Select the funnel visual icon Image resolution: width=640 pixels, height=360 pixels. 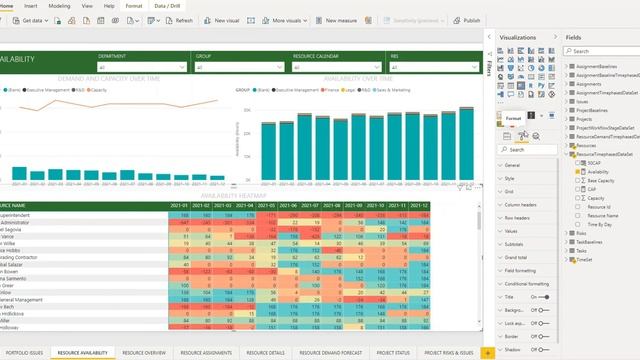(x=511, y=68)
